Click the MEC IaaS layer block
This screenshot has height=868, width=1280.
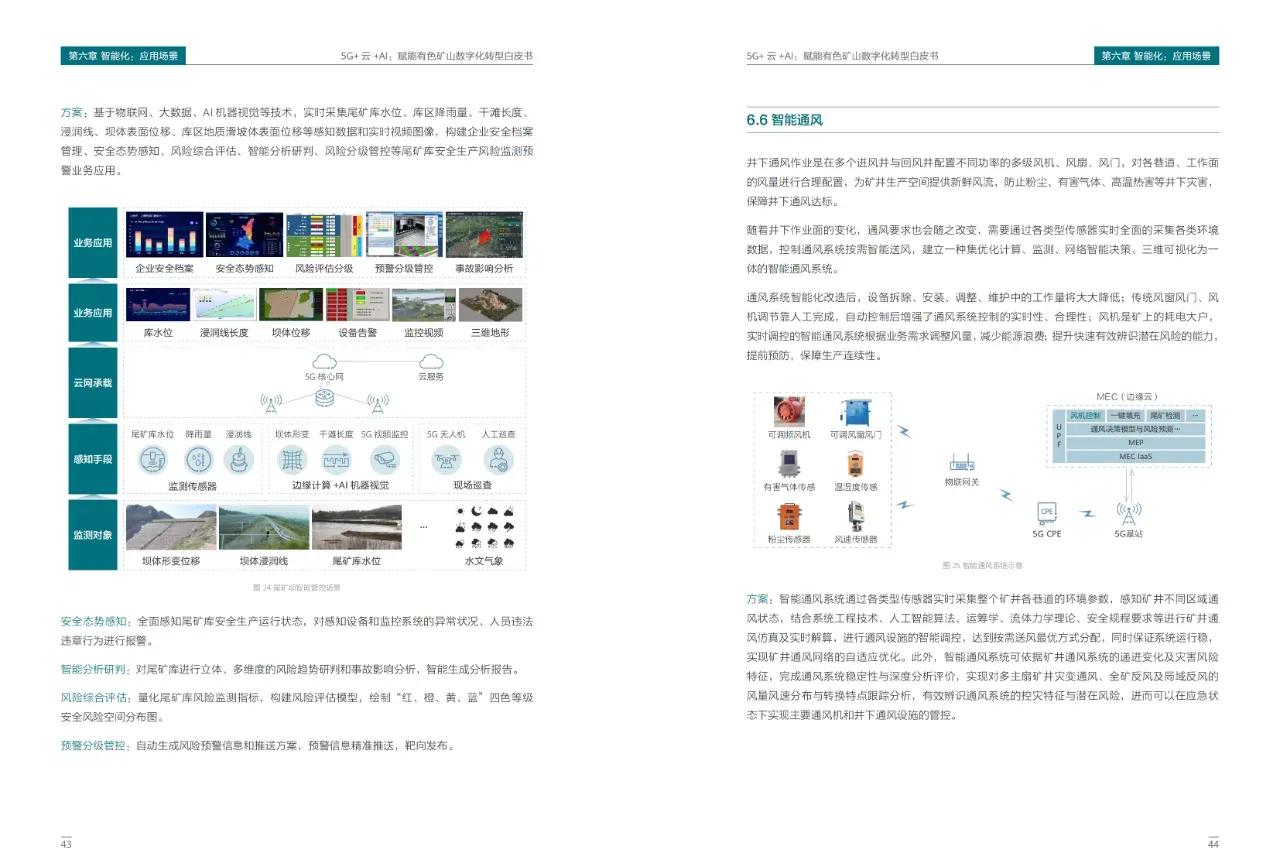pos(1136,456)
